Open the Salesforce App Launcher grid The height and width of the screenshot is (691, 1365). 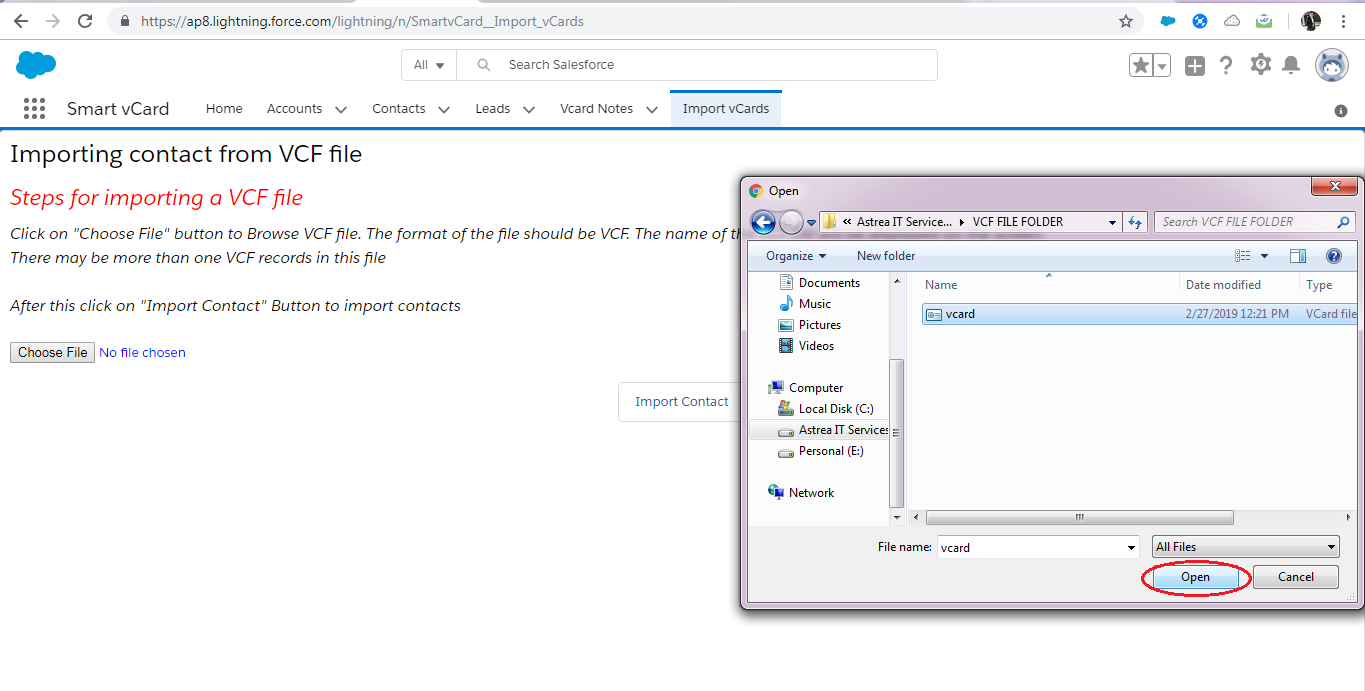click(x=34, y=109)
